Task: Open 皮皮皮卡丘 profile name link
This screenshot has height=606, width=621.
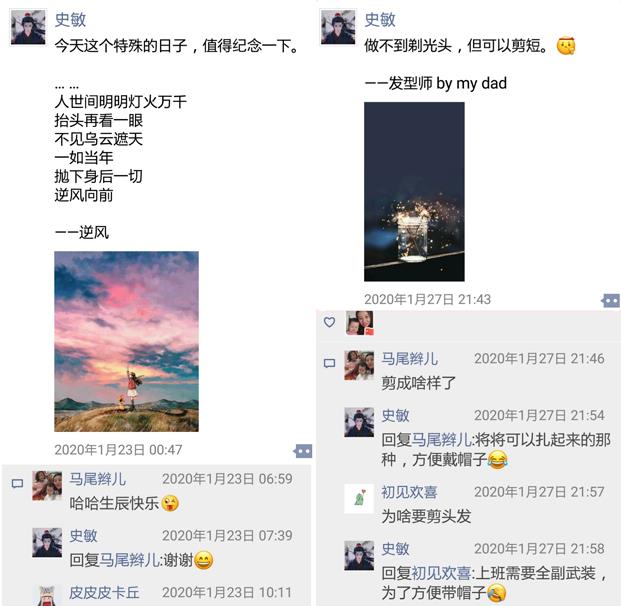Action: tap(104, 593)
